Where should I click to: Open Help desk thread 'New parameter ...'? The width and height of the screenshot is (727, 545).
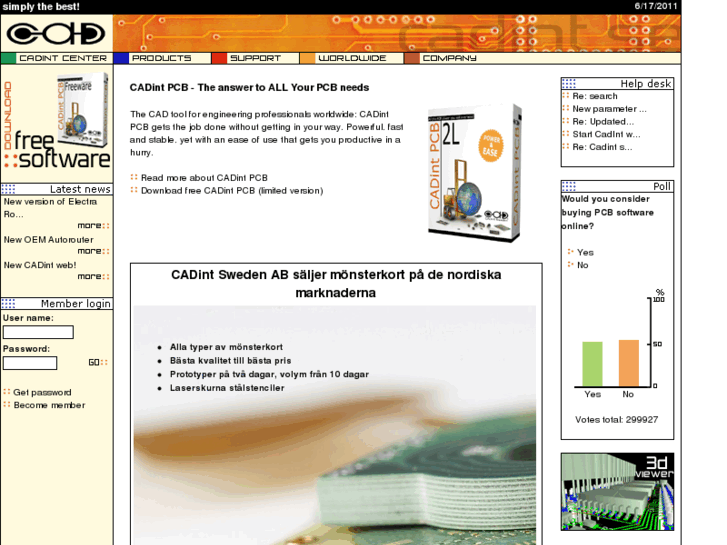[609, 109]
